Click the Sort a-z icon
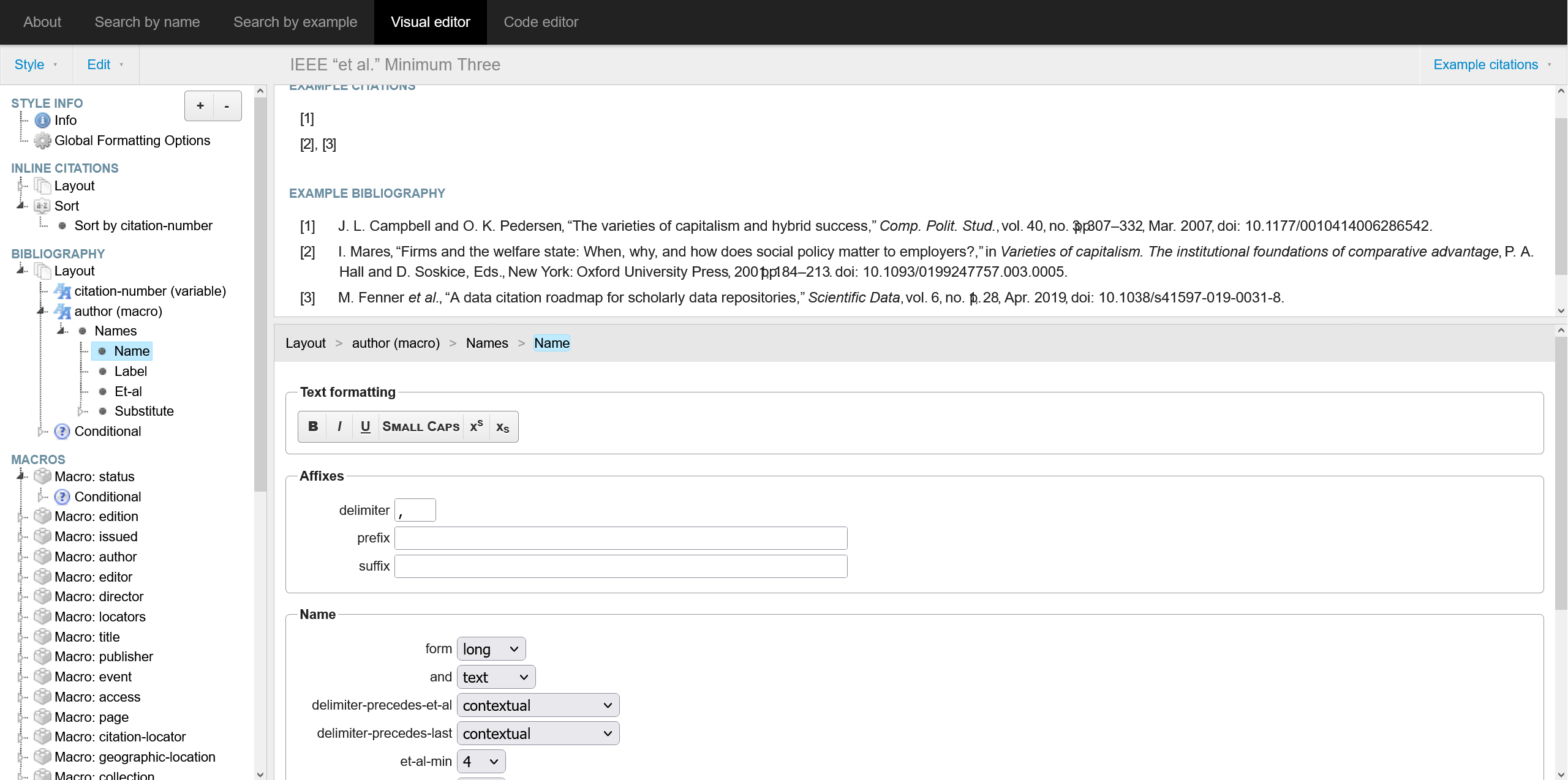 tap(42, 206)
